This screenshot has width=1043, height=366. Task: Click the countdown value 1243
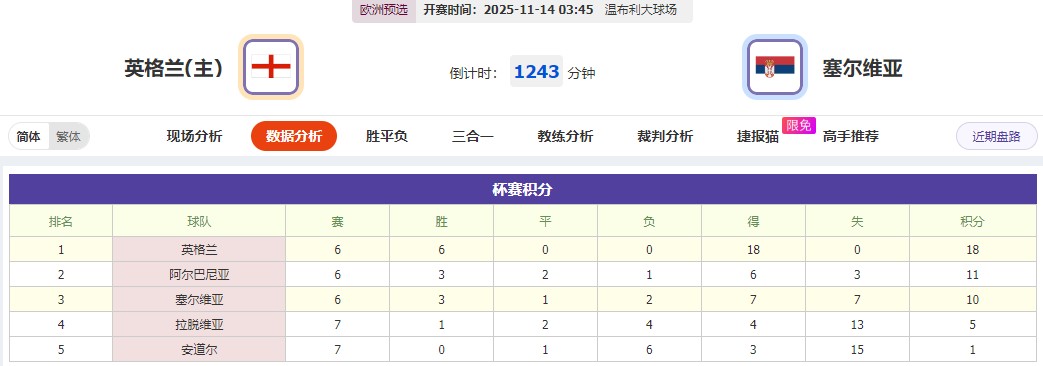[537, 71]
